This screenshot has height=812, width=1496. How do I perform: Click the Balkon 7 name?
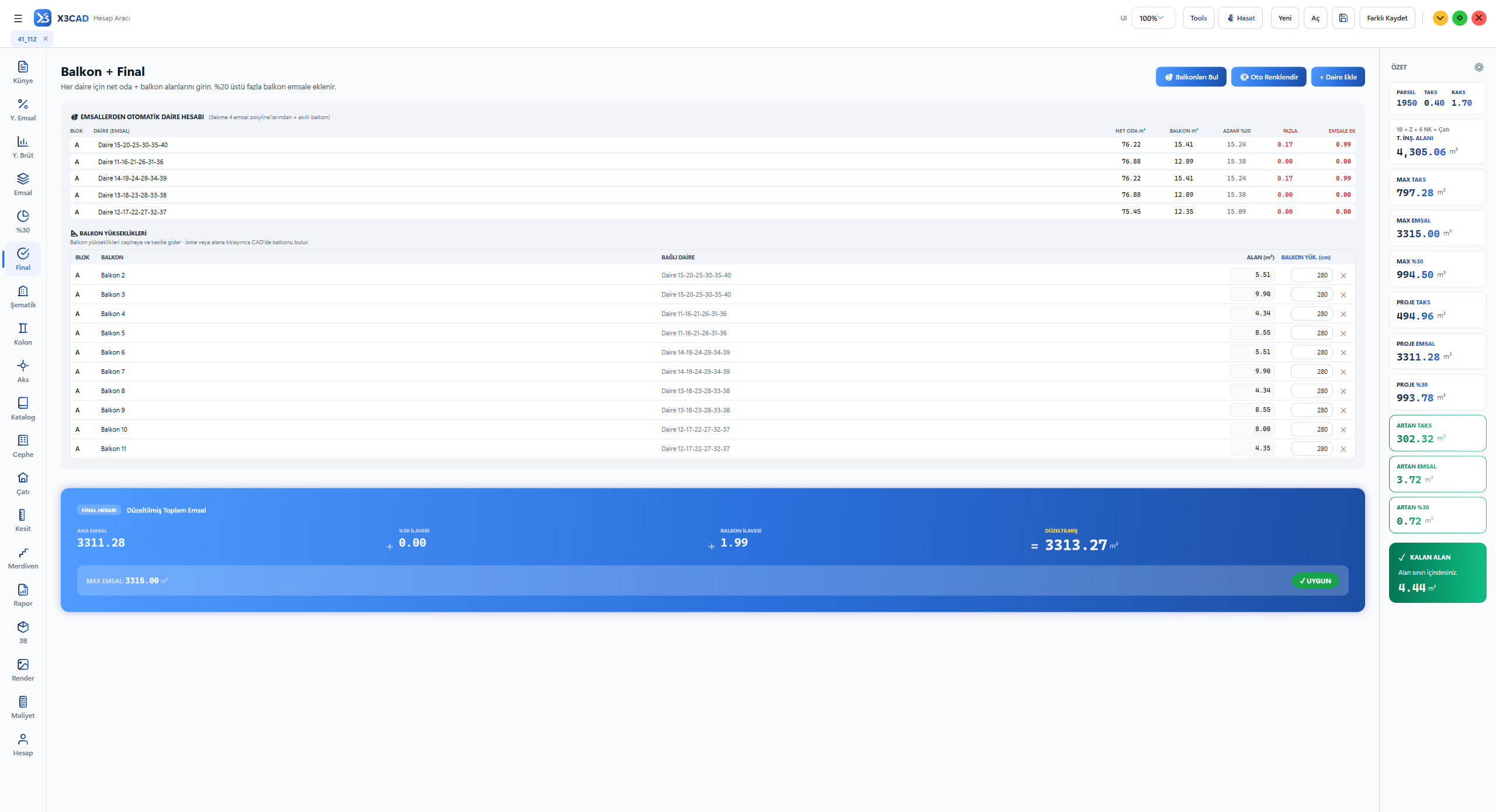[x=113, y=372]
